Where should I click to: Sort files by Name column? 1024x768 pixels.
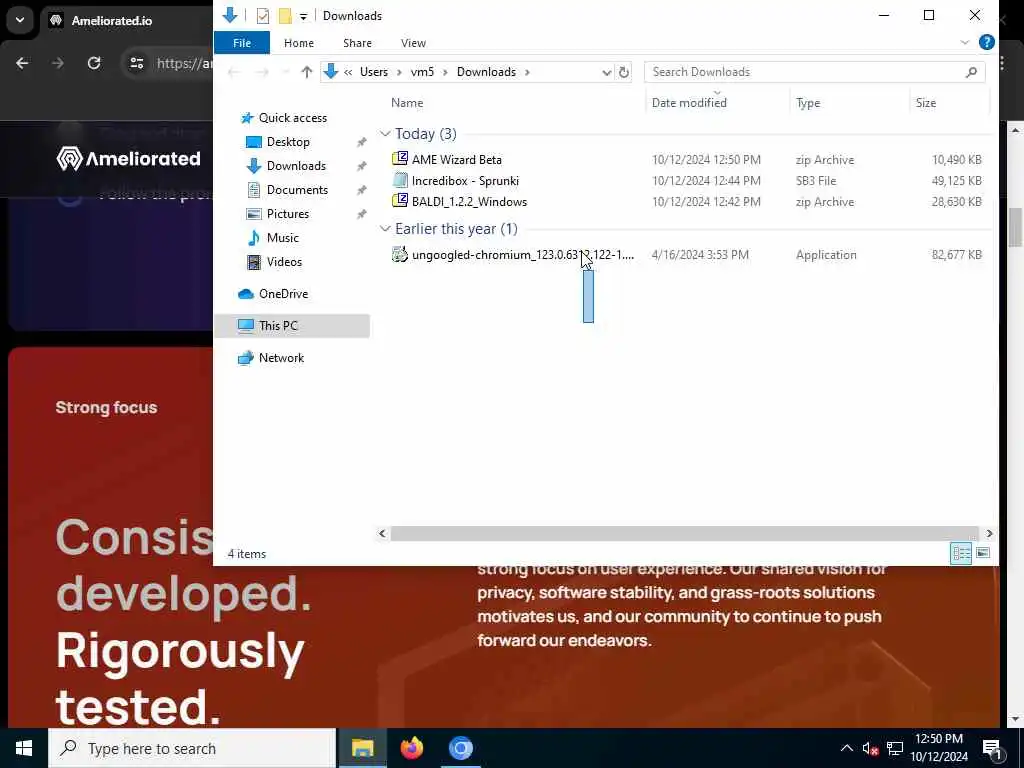tap(407, 103)
